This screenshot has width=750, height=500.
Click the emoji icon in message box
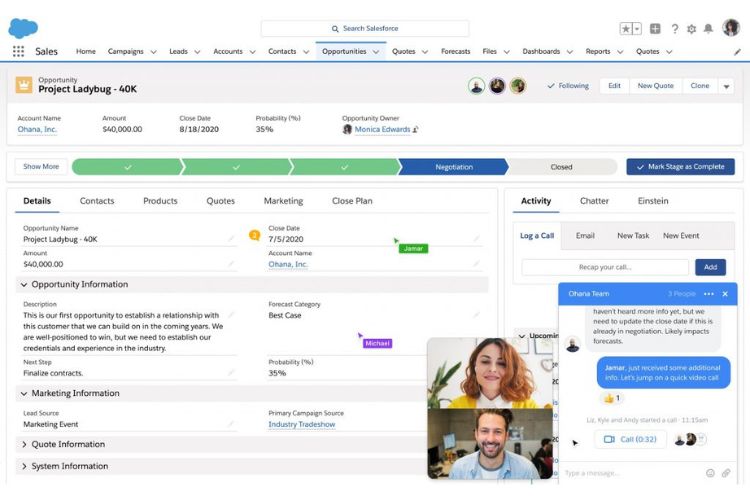(711, 473)
